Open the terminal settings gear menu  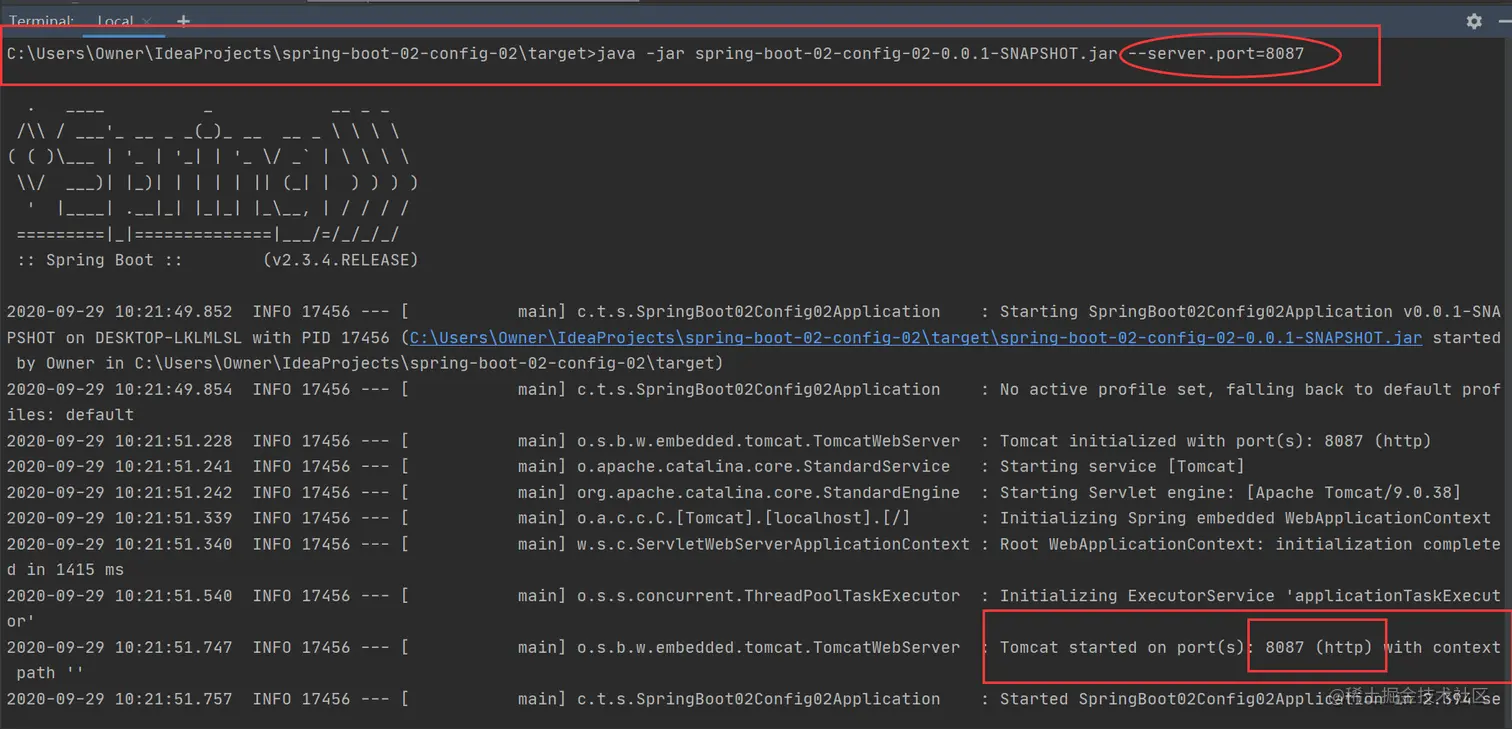pyautogui.click(x=1473, y=20)
